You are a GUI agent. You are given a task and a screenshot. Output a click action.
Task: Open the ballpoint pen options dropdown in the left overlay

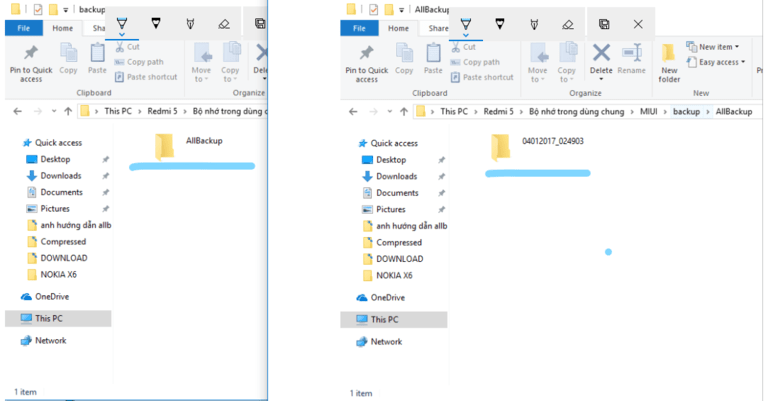[122, 35]
